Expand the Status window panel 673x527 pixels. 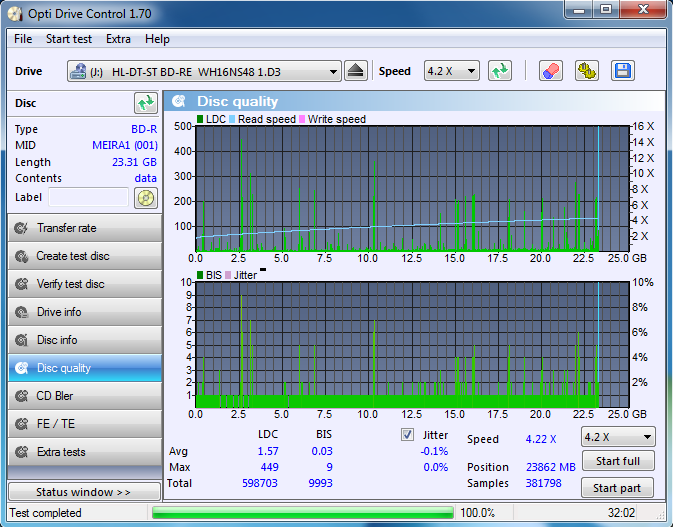(82, 492)
